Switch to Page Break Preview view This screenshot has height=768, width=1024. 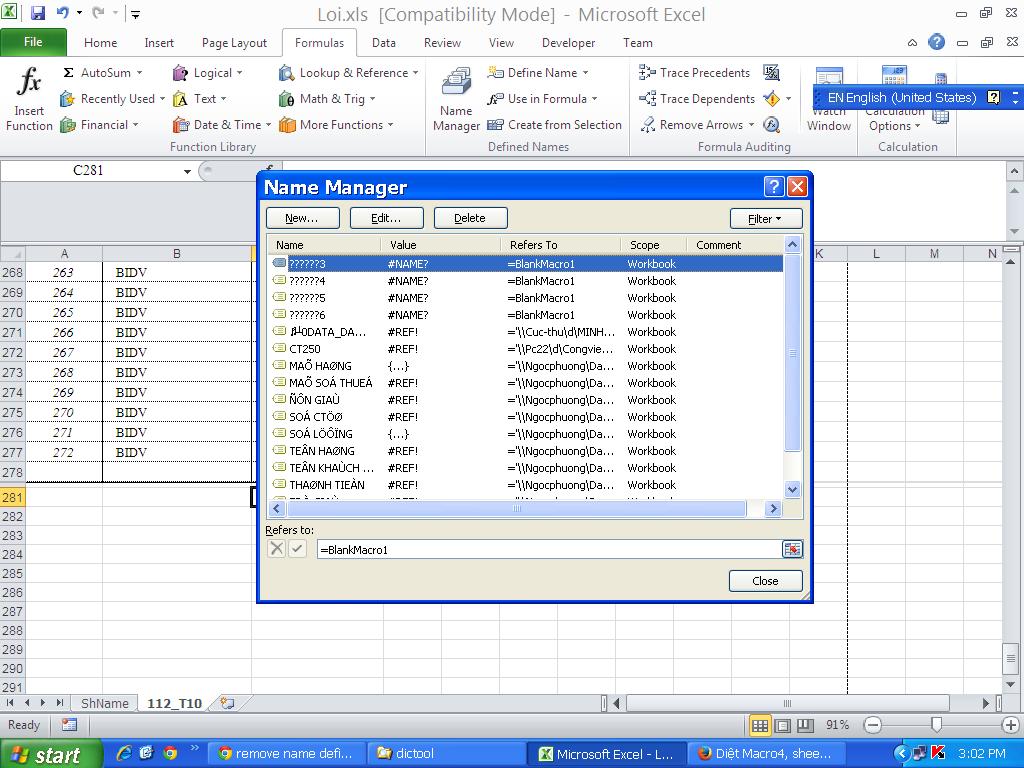[805, 725]
